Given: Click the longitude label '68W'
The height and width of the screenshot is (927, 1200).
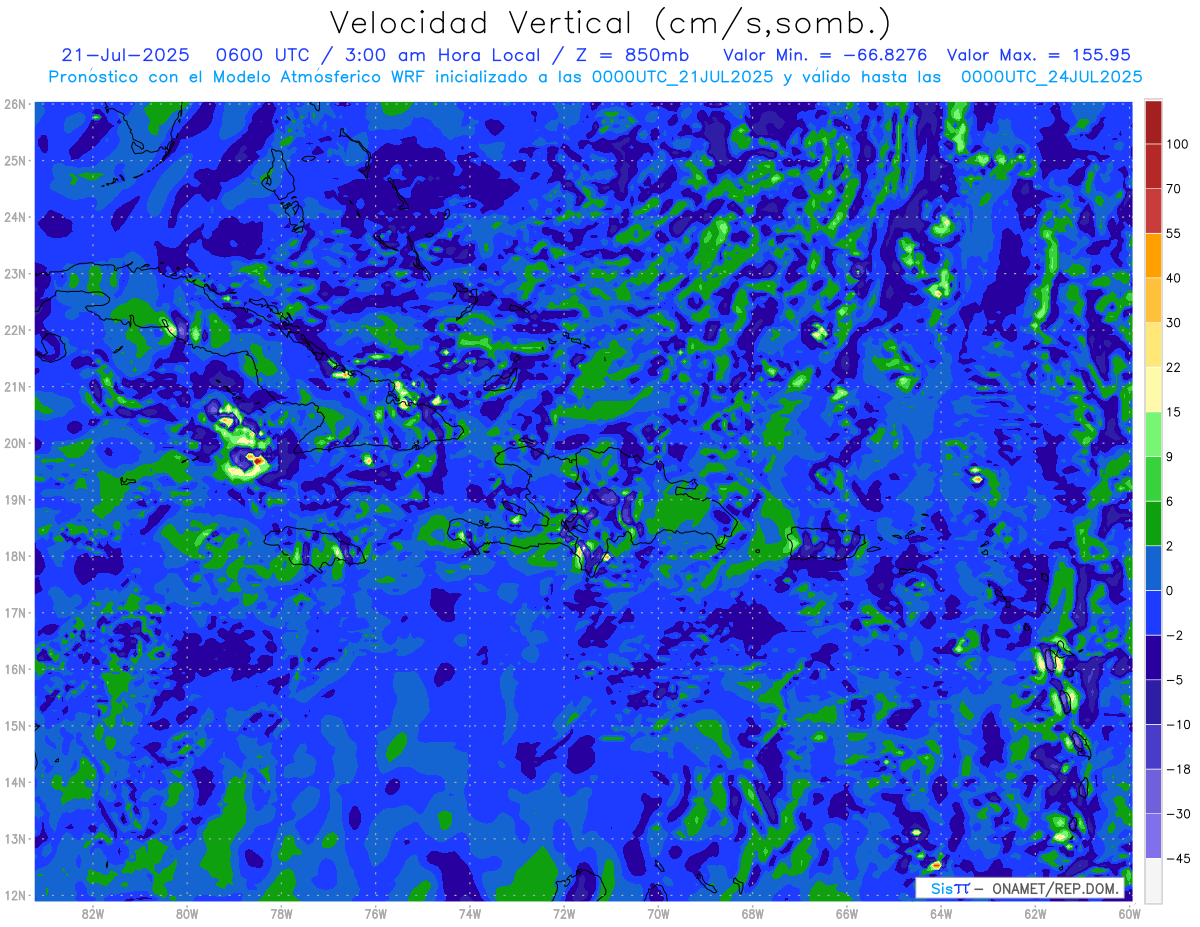Looking at the screenshot, I should pos(752,913).
